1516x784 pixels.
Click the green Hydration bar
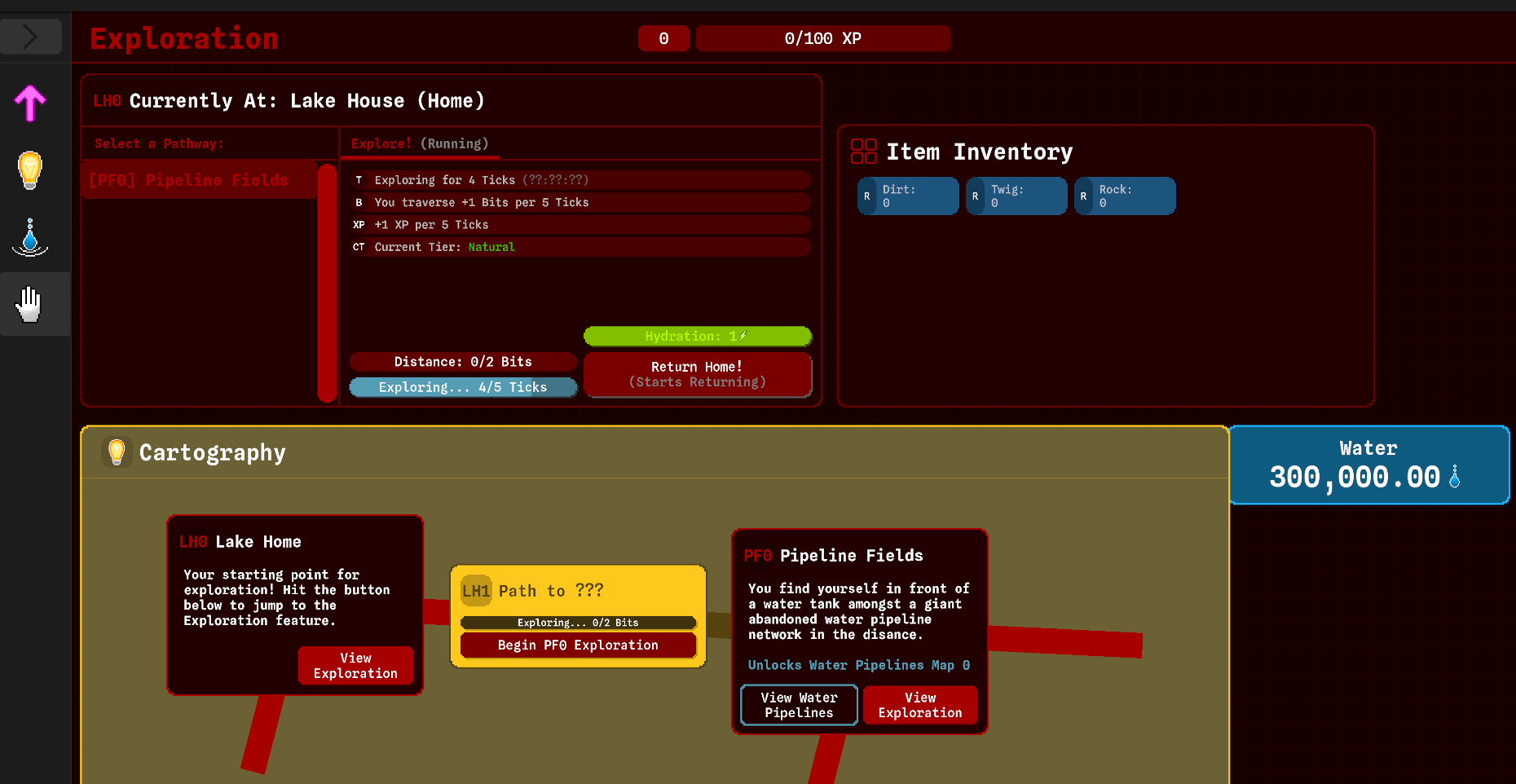click(x=697, y=336)
